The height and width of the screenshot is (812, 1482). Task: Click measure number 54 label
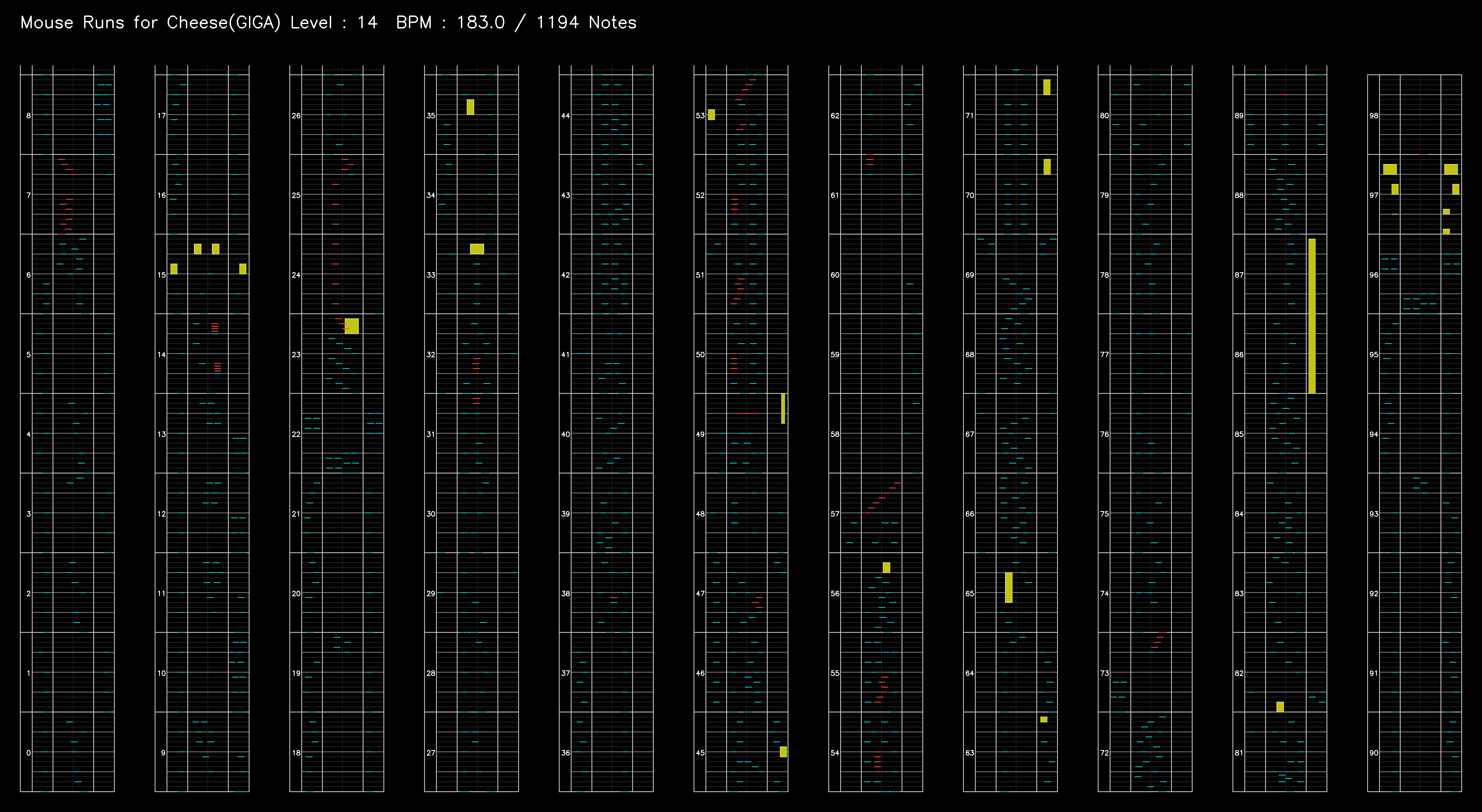point(835,753)
